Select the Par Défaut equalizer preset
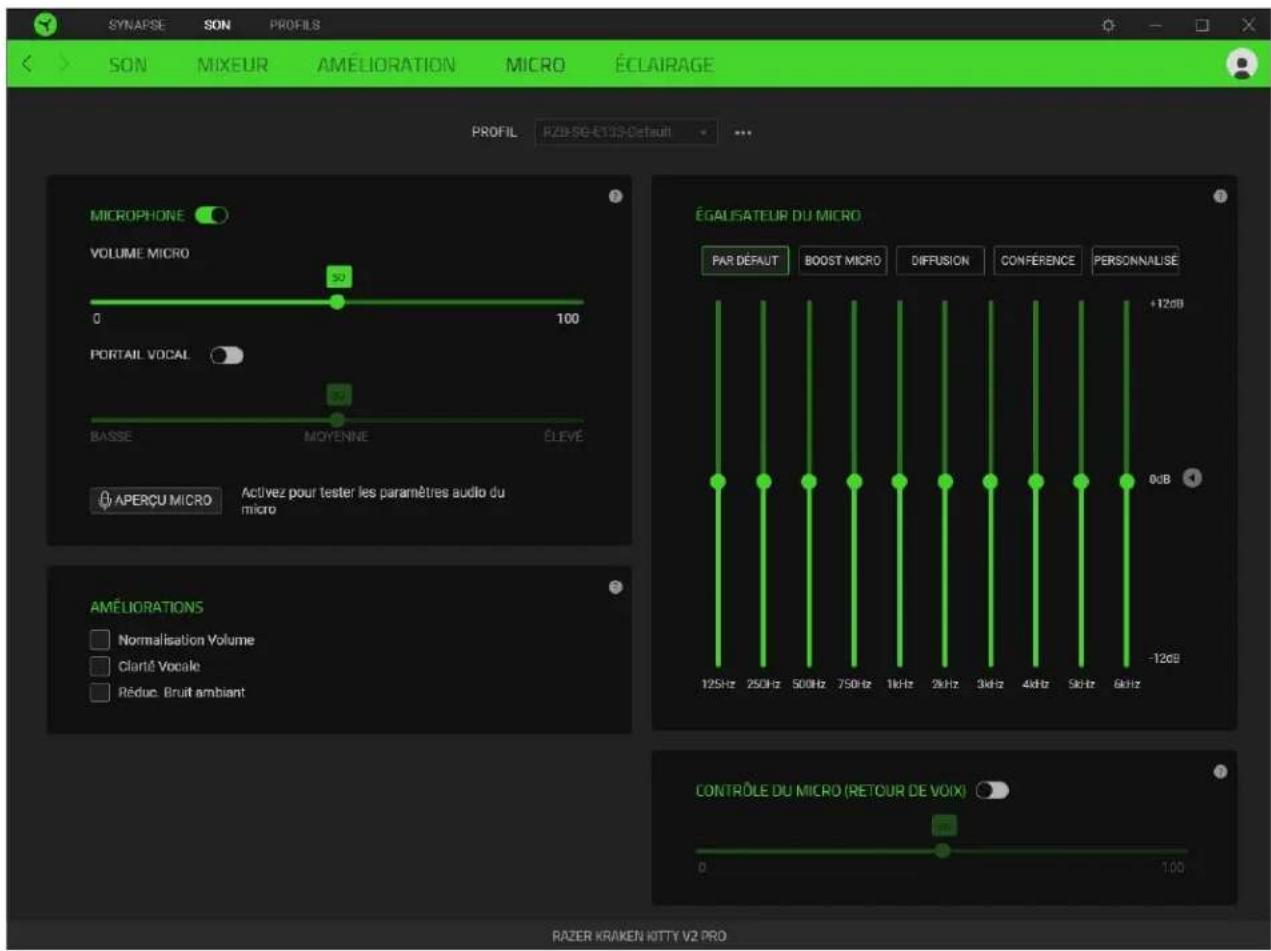Viewport: 1271px width, 951px height. 745,260
